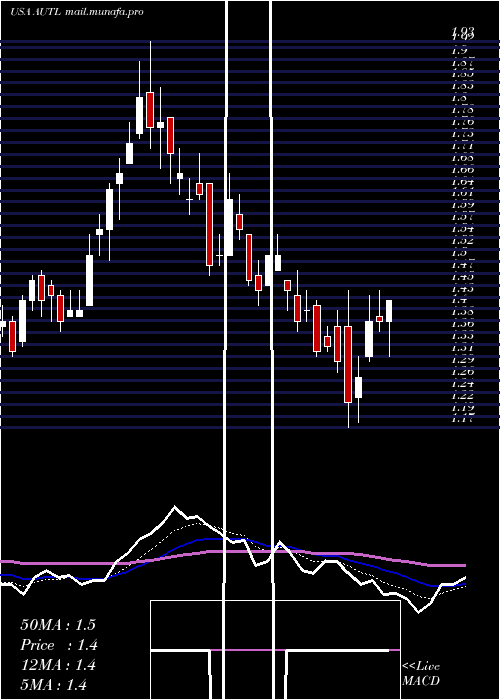500x700 pixels.
Task: Click the 1.22 price axis label
Action: tap(463, 395)
